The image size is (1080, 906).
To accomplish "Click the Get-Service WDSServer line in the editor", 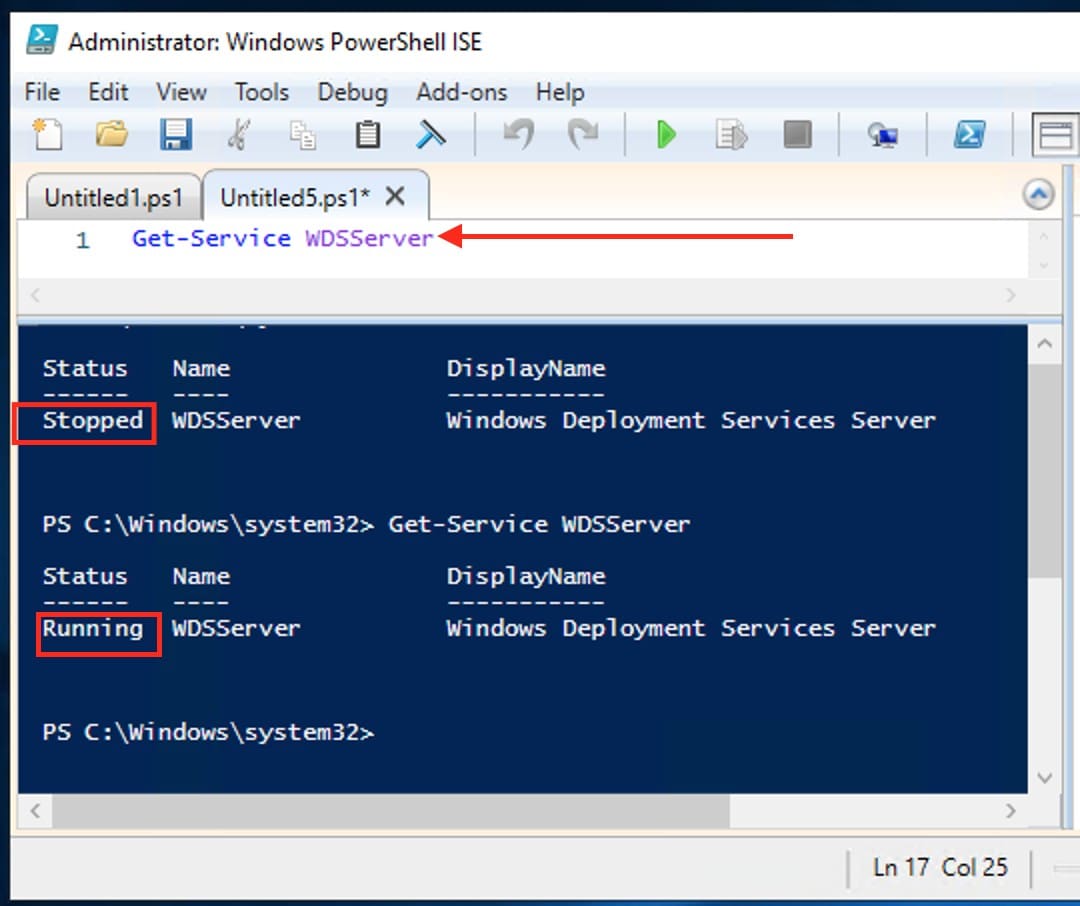I will tap(283, 238).
